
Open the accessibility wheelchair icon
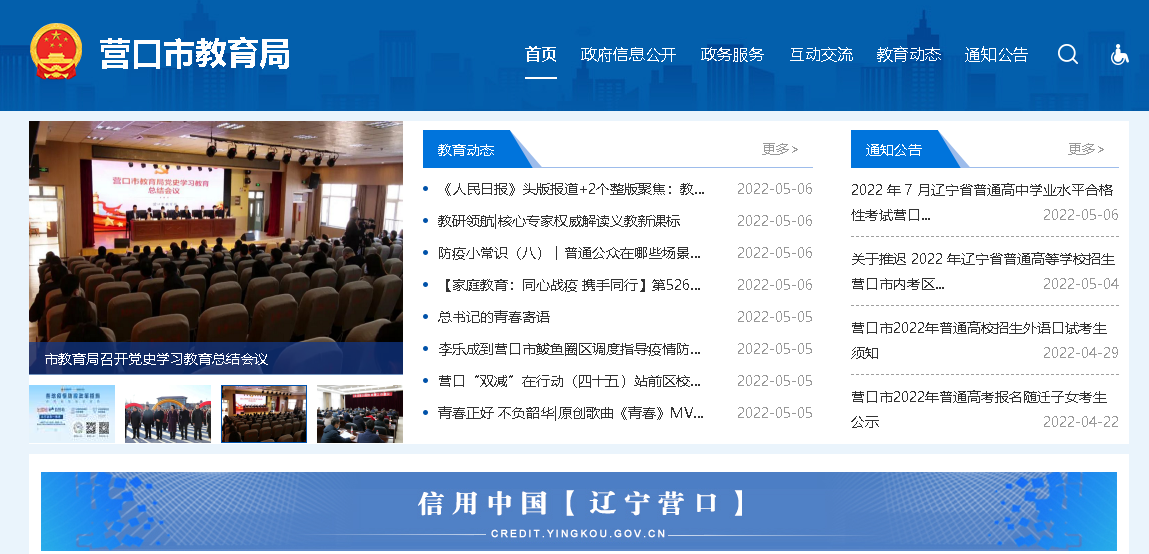click(x=1119, y=55)
